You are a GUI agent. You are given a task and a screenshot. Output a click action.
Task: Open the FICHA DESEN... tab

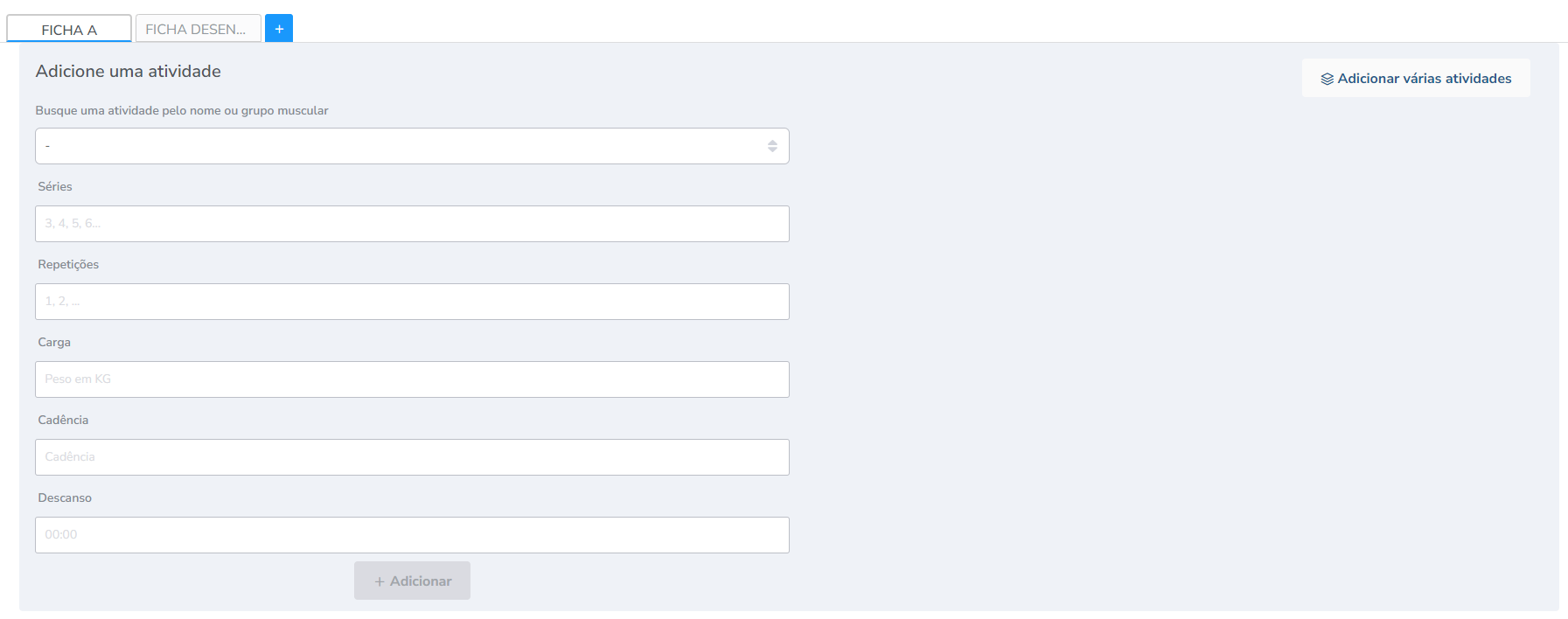196,29
